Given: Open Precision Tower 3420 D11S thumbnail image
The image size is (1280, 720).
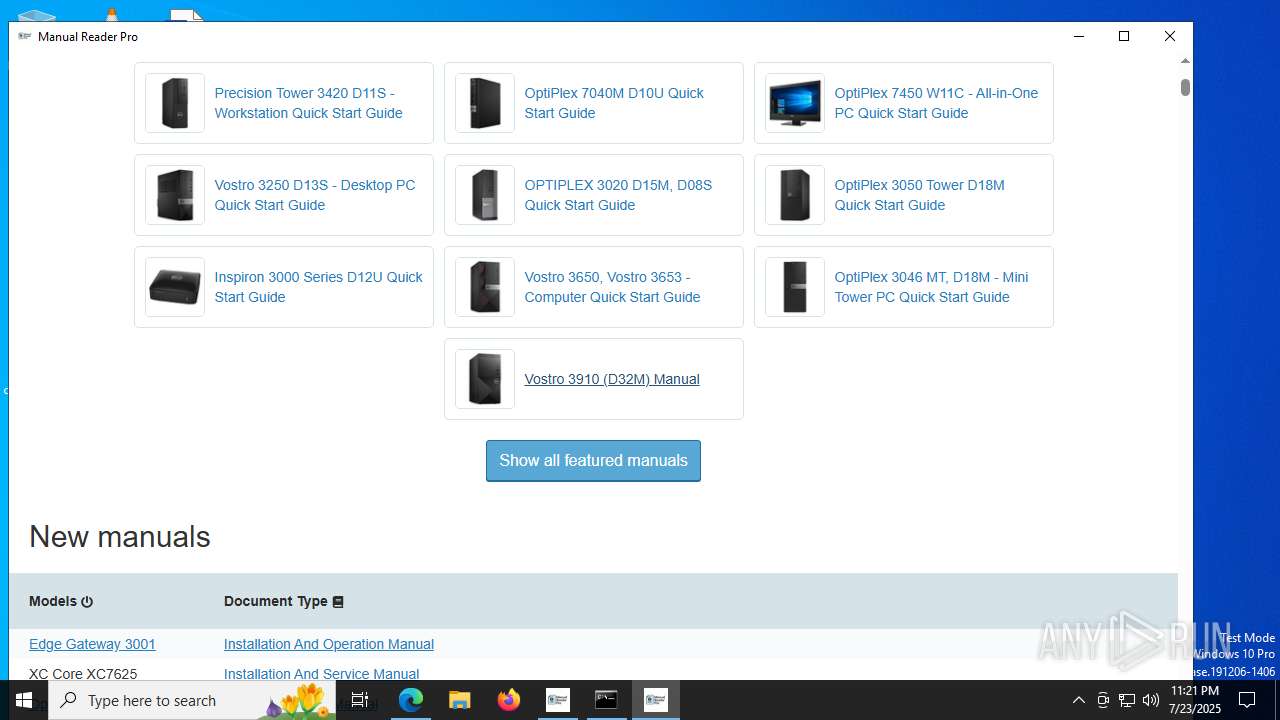Looking at the screenshot, I should point(175,103).
